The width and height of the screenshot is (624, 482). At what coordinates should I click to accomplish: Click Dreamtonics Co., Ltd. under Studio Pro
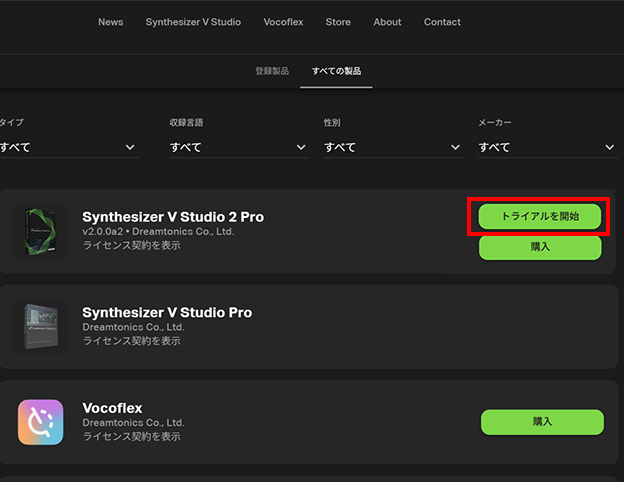pyautogui.click(x=133, y=327)
